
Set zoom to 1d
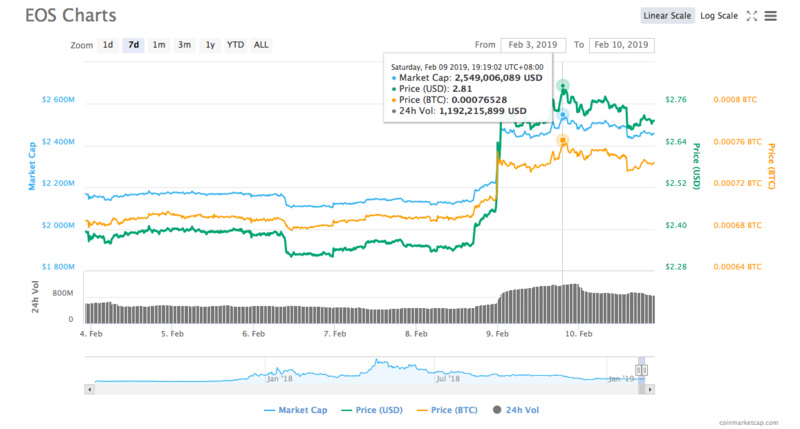pos(108,45)
